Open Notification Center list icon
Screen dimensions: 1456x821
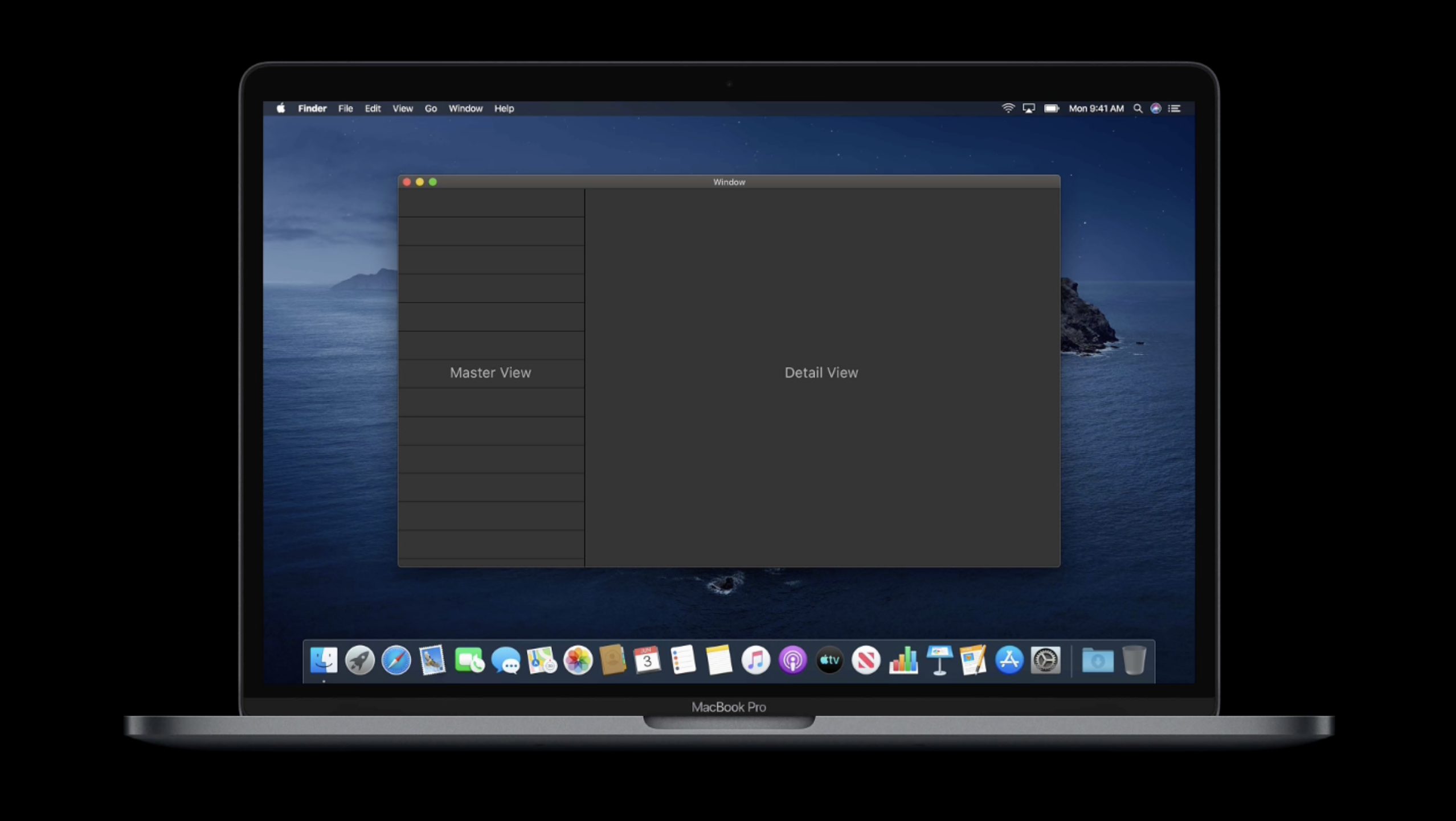click(x=1175, y=108)
